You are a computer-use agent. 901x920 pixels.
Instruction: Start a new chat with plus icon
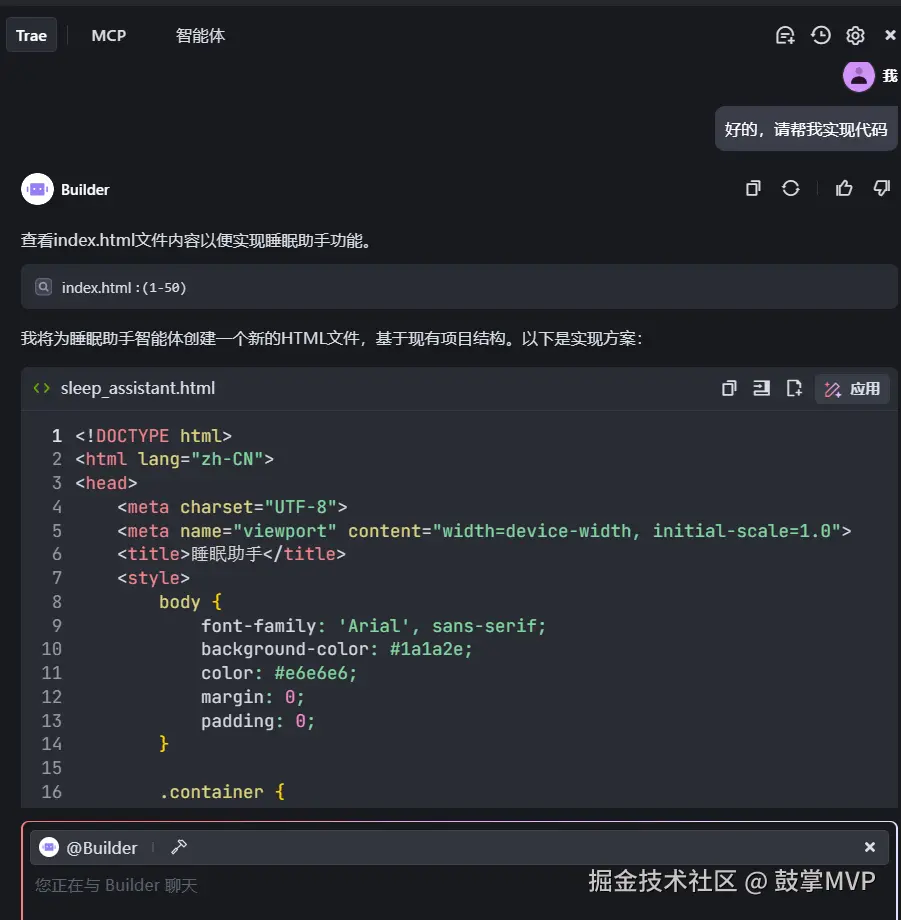click(785, 35)
